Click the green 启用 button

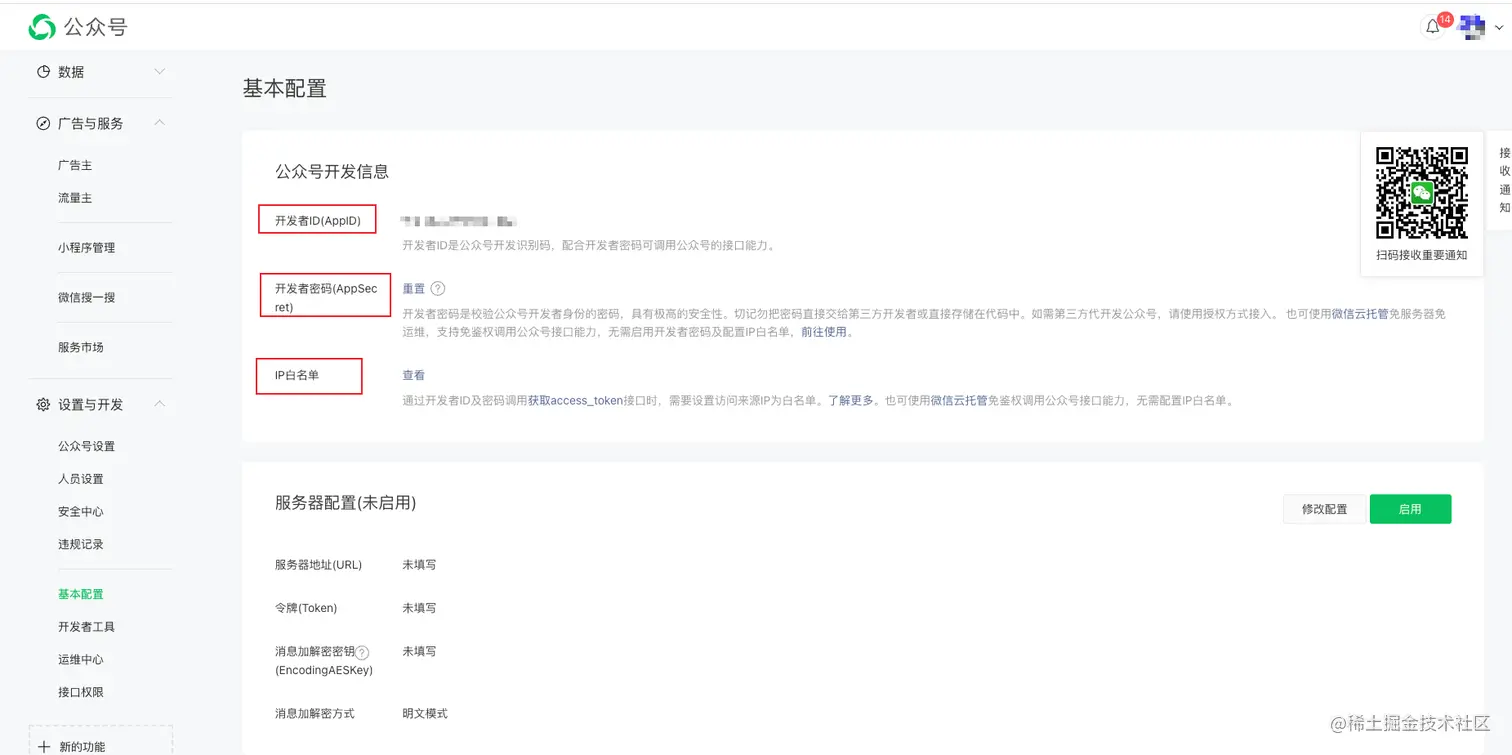1410,509
